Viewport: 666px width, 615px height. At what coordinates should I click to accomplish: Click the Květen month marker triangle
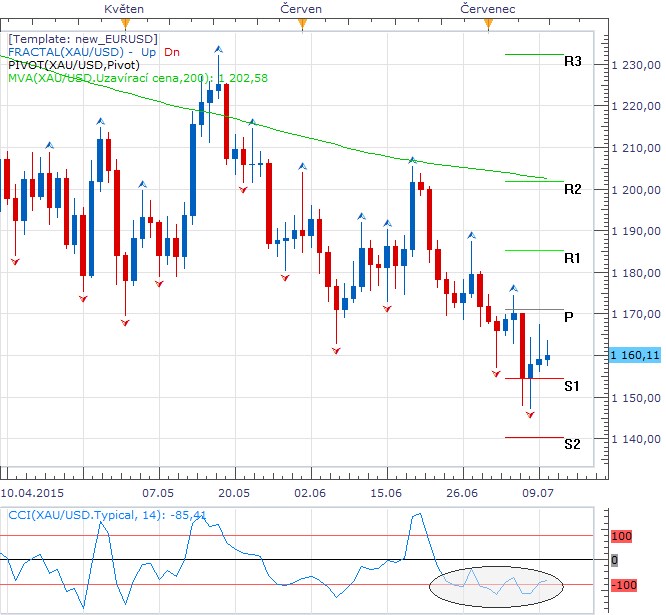(x=124, y=24)
